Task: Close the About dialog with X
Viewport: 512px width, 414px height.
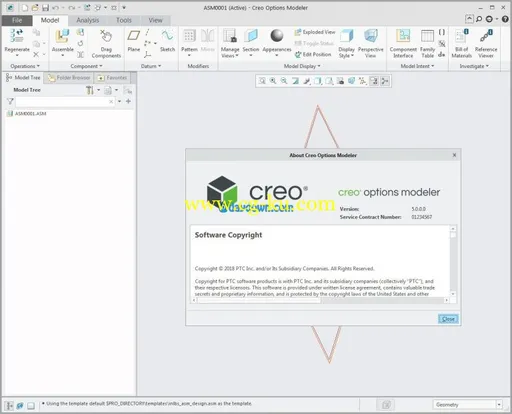Action: pyautogui.click(x=454, y=155)
